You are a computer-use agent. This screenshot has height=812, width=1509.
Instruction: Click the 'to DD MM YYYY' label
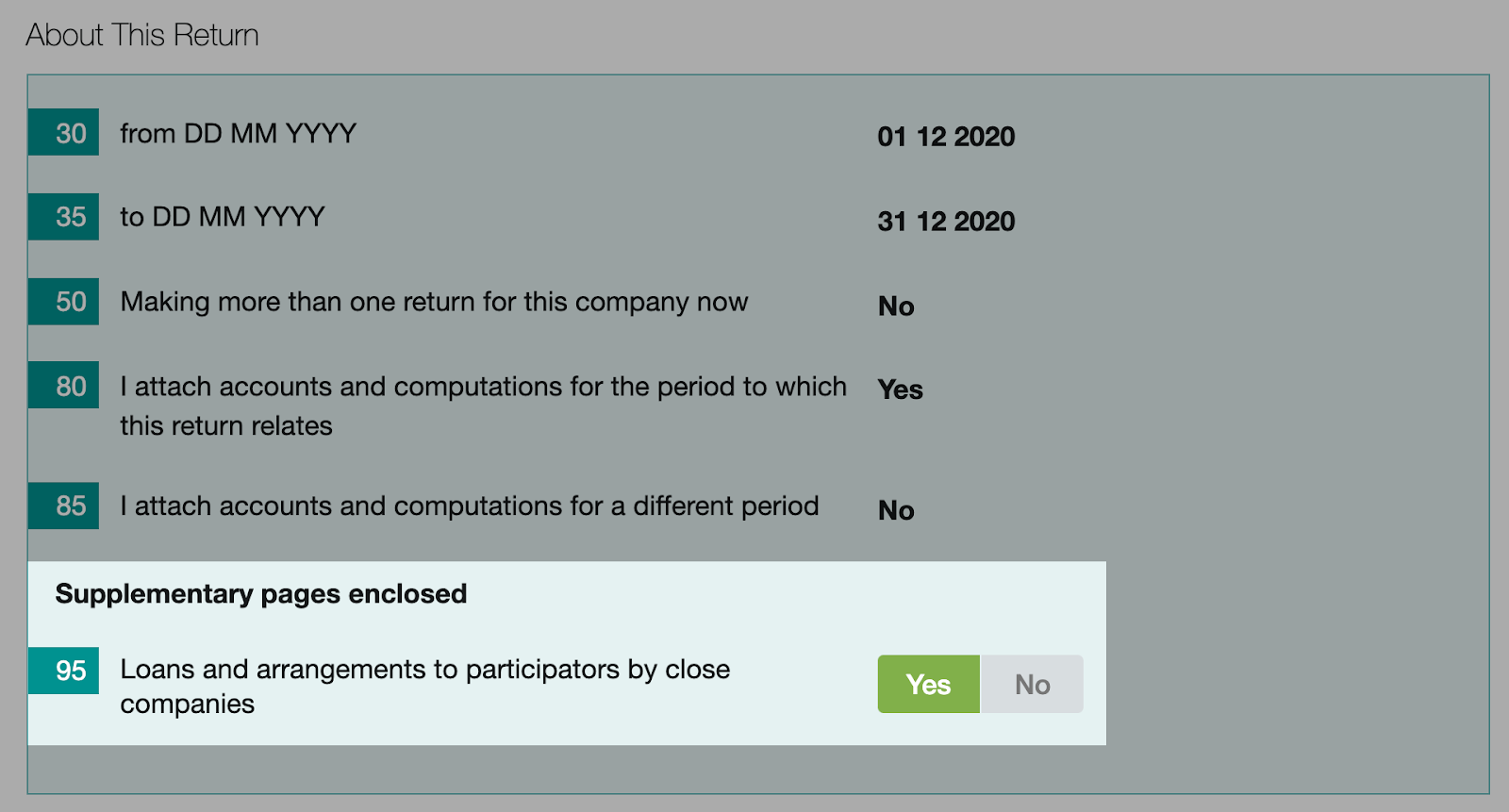tap(222, 217)
